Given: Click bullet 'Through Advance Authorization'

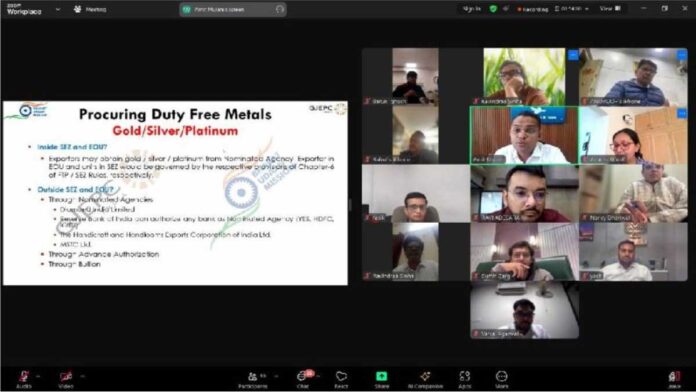Looking at the screenshot, I should (x=103, y=254).
